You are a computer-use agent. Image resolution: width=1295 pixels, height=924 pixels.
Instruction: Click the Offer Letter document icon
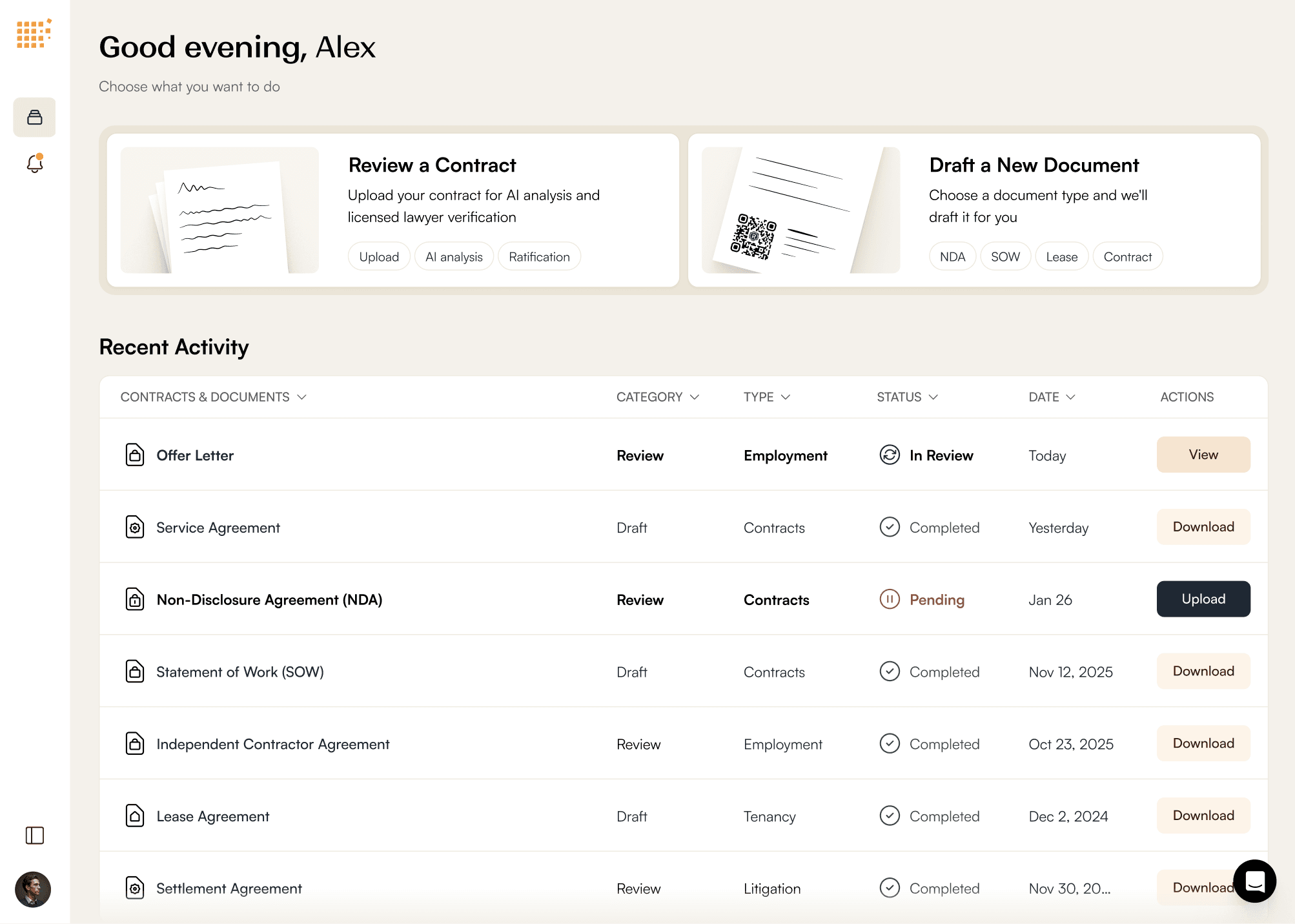pyautogui.click(x=134, y=455)
